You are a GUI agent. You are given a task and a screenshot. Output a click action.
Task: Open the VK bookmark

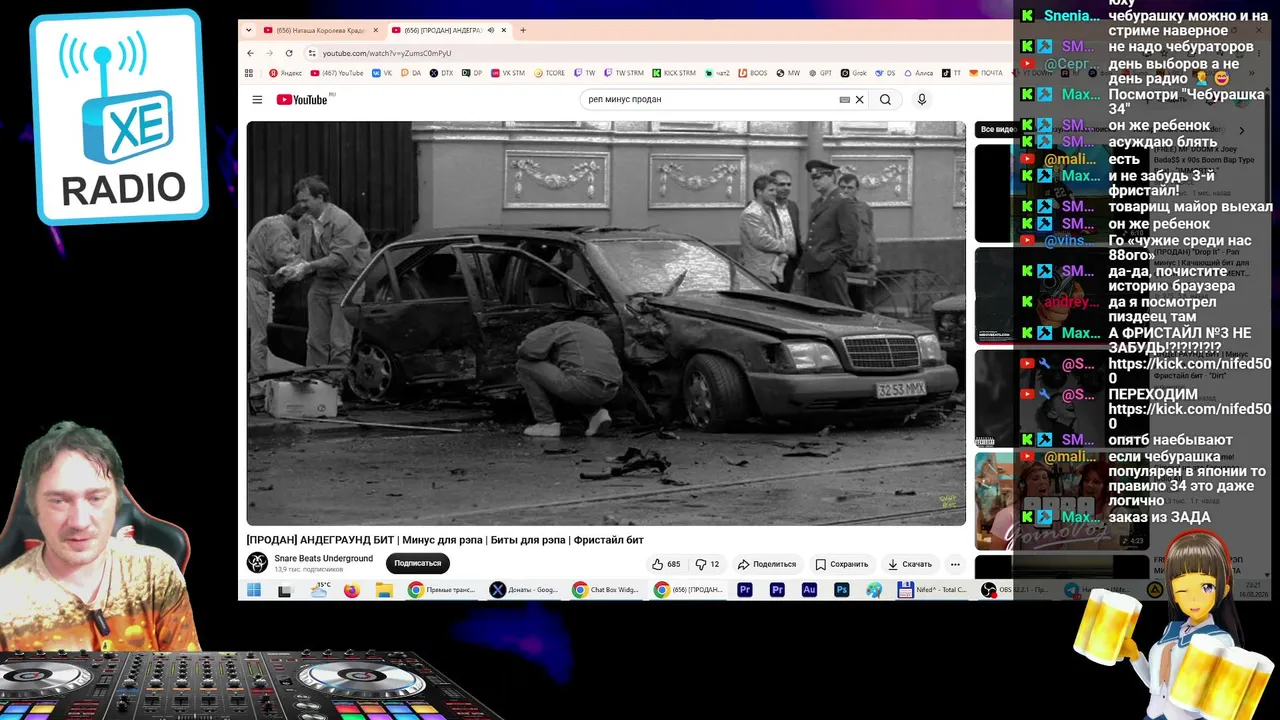[x=382, y=73]
